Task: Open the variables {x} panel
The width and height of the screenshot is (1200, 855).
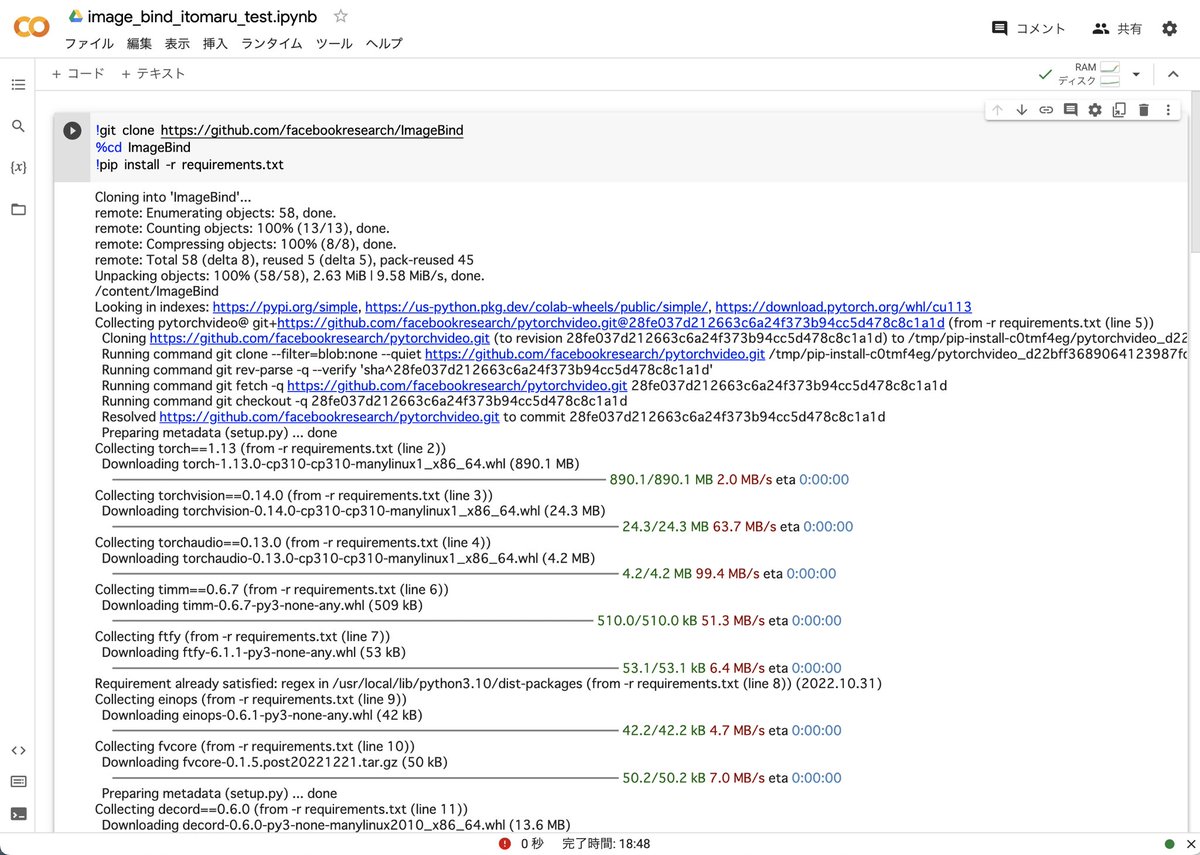Action: pyautogui.click(x=18, y=167)
